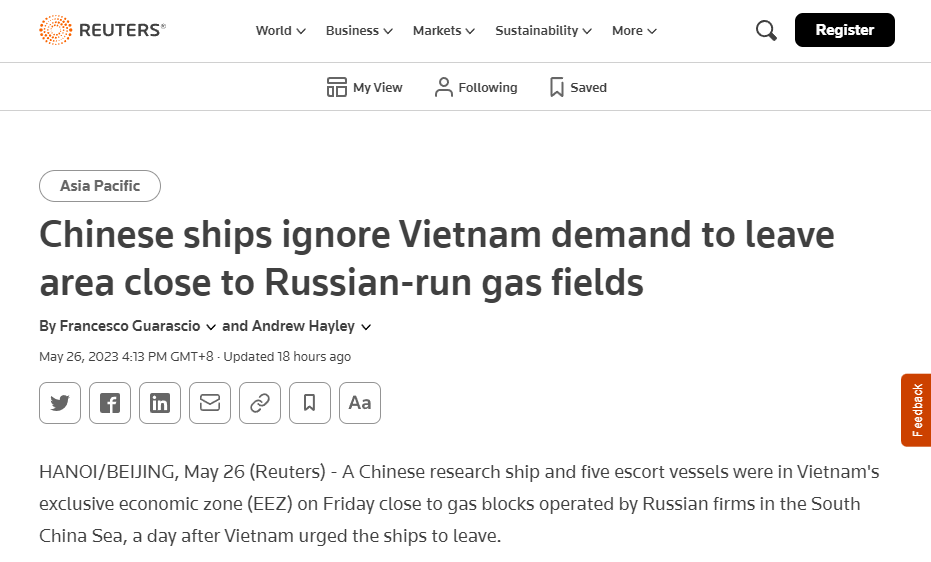Open the search magnifier icon
This screenshot has height=562, width=931.
click(x=766, y=31)
